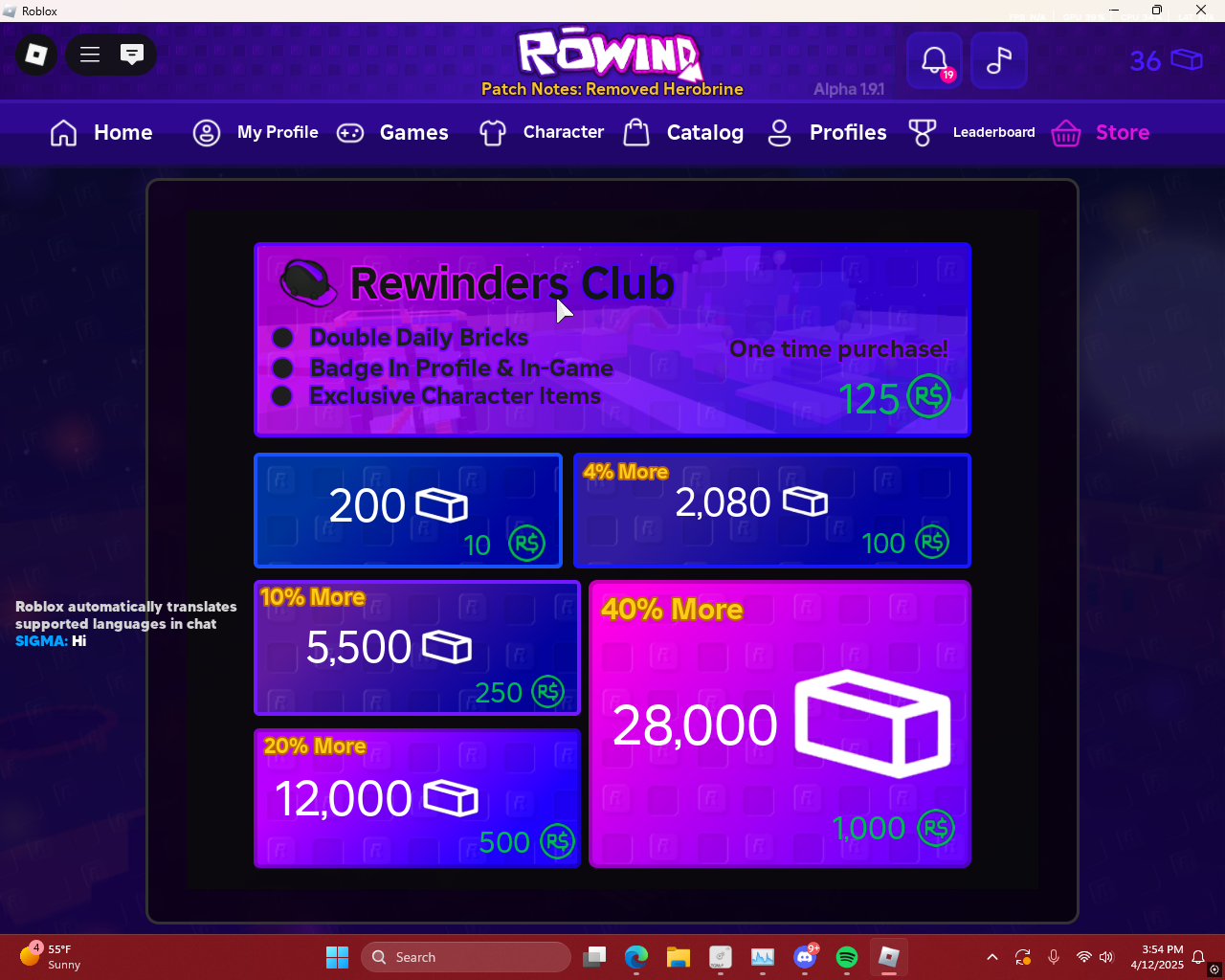Viewport: 1225px width, 980px height.
Task: Open Microsoft Edge from the taskbar
Action: (x=636, y=957)
